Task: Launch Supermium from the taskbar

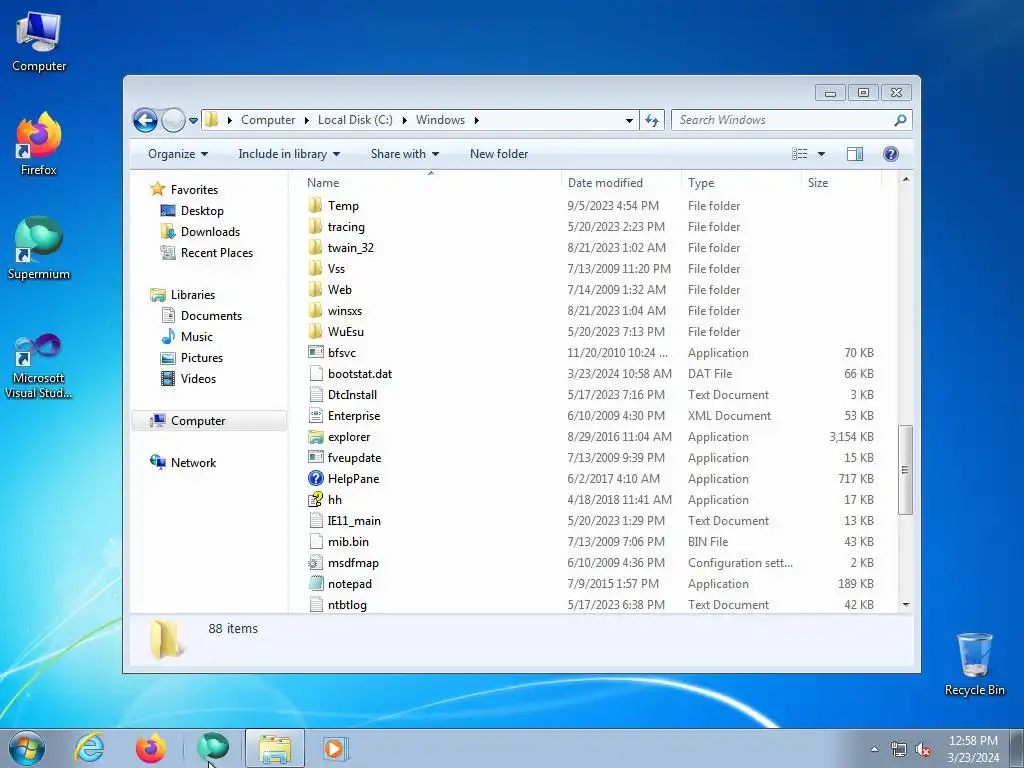Action: (213, 748)
